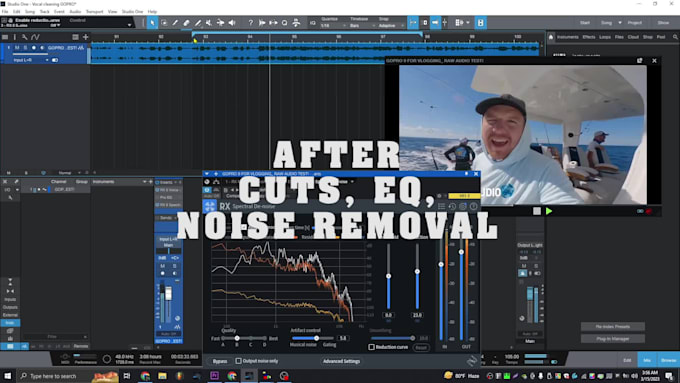Open the Input L+R track input dropdown
The image size is (680, 383).
31,60
